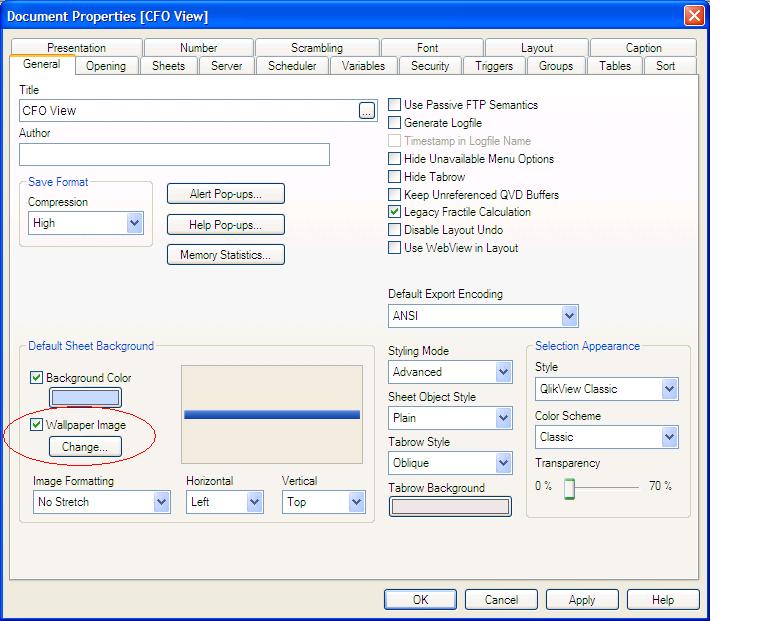The width and height of the screenshot is (768, 621).
Task: Switch to the Triggers tab
Action: pos(494,66)
